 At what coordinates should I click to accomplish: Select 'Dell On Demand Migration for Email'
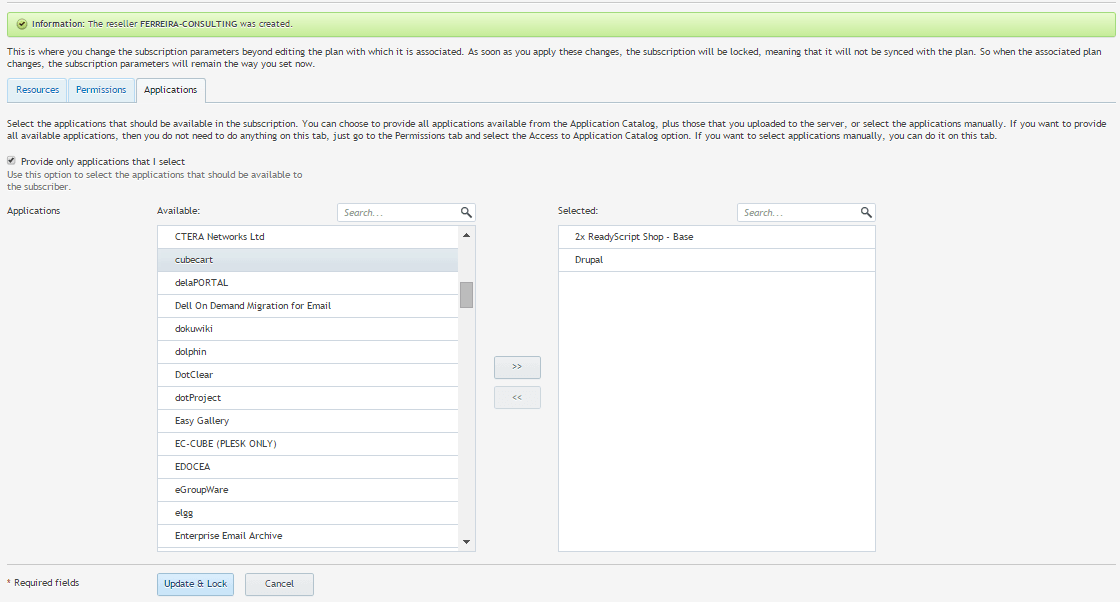[308, 306]
